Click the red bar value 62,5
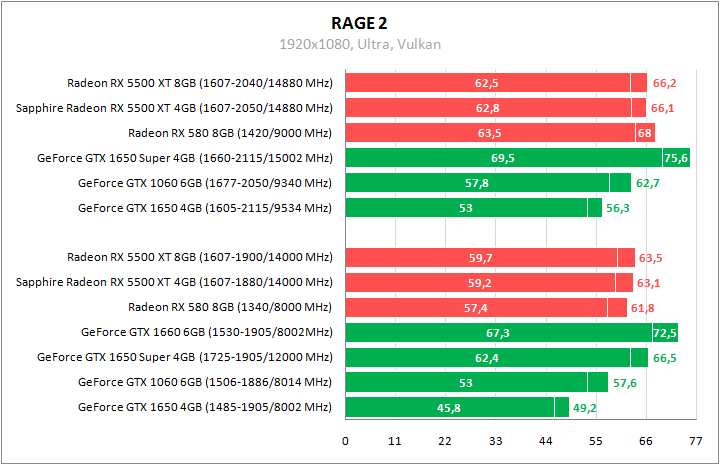This screenshot has width=720, height=465. click(x=486, y=83)
